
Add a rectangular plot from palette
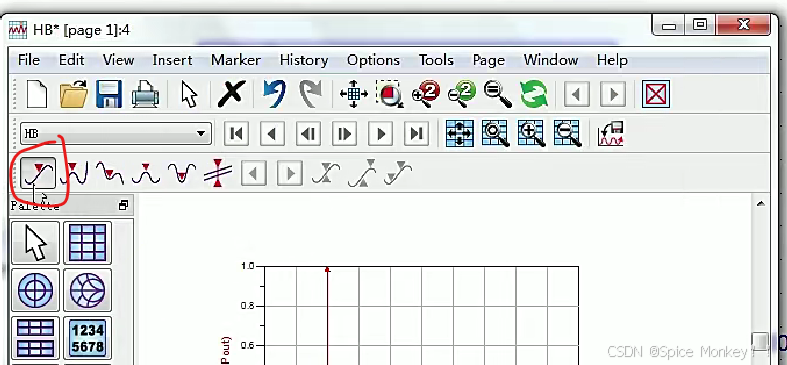(x=87, y=242)
